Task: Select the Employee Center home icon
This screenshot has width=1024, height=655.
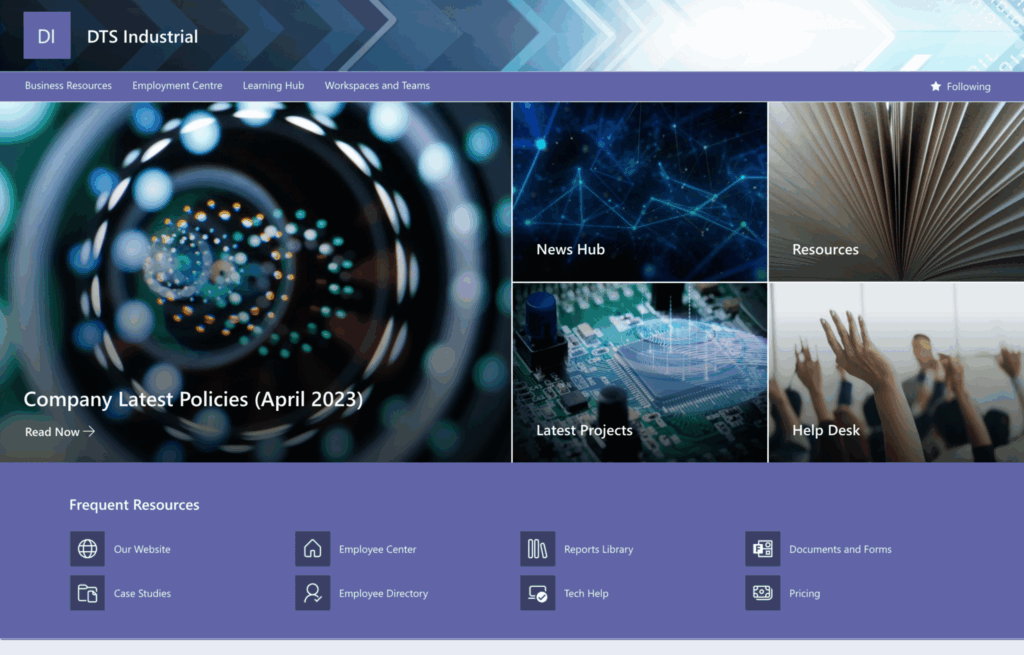Action: [x=312, y=549]
